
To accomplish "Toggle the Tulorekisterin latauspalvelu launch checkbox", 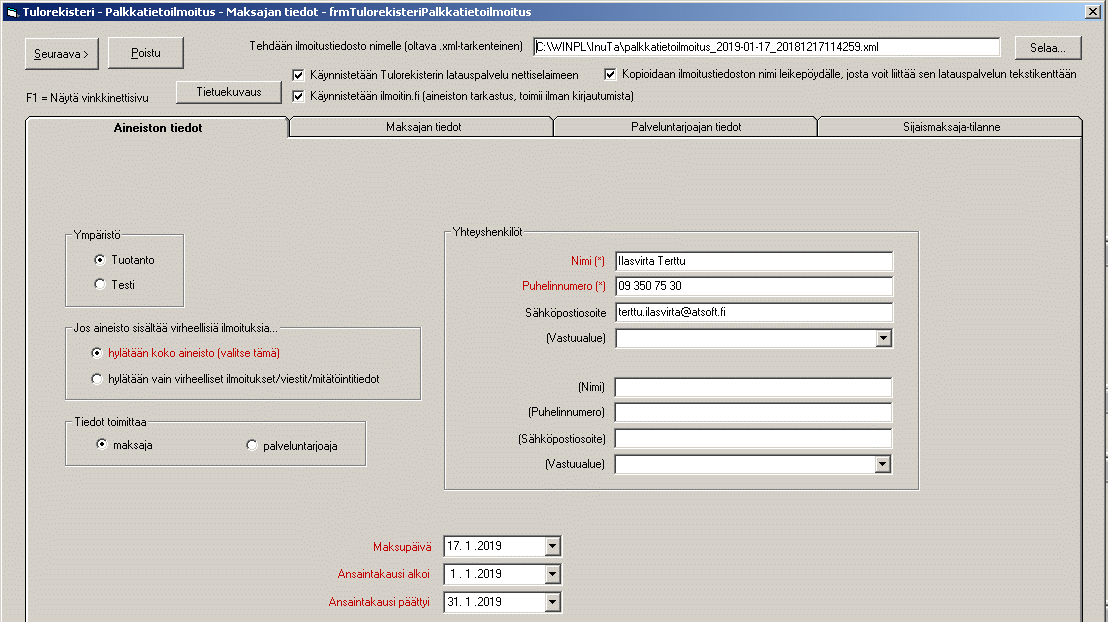I will [299, 74].
